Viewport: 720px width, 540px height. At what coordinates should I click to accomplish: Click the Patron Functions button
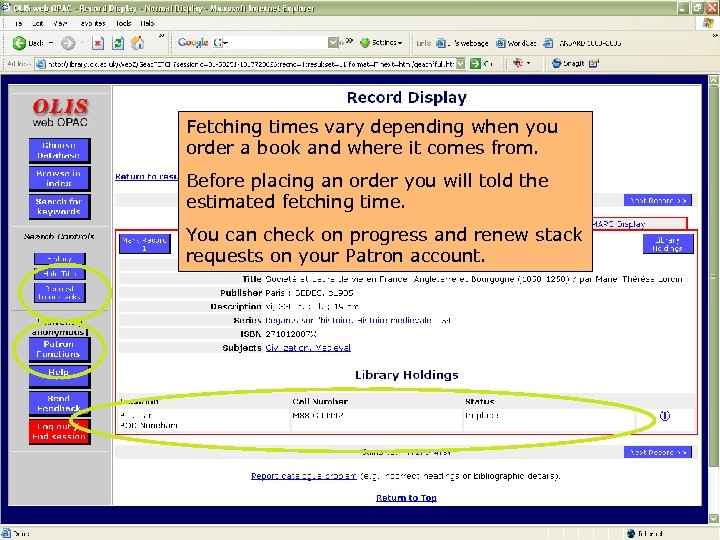tap(58, 349)
